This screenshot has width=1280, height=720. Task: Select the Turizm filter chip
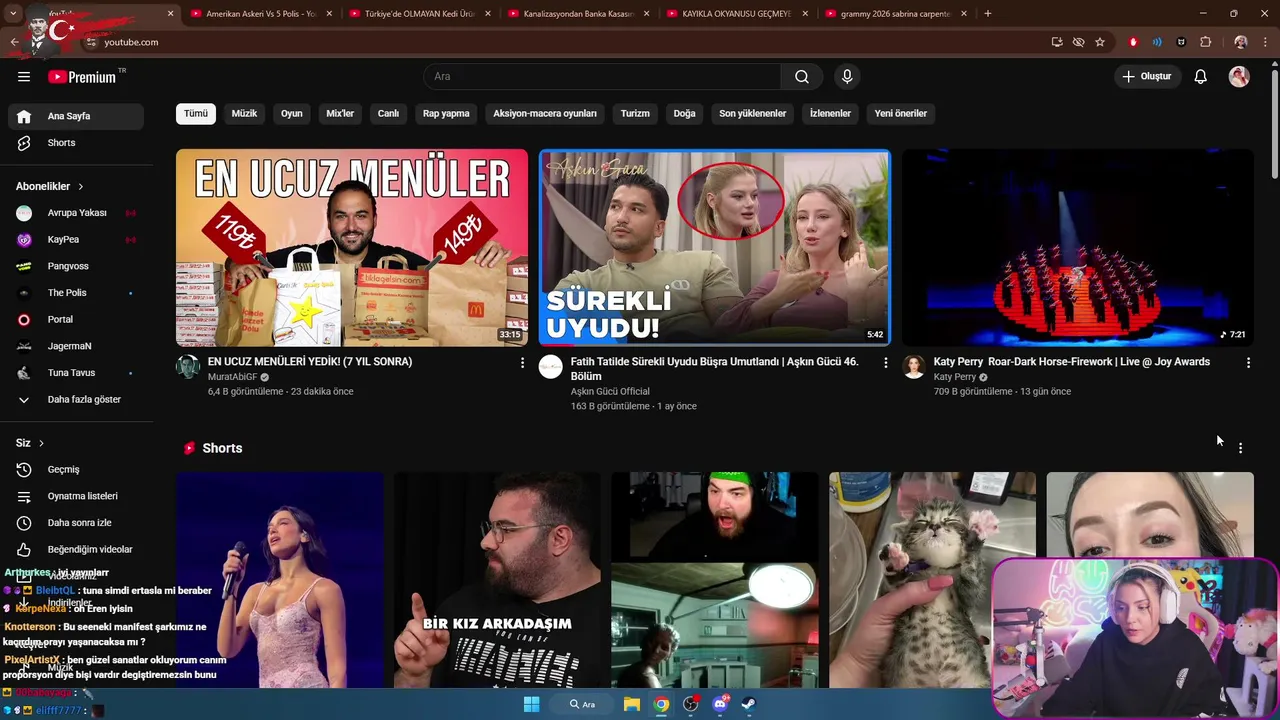coord(635,114)
